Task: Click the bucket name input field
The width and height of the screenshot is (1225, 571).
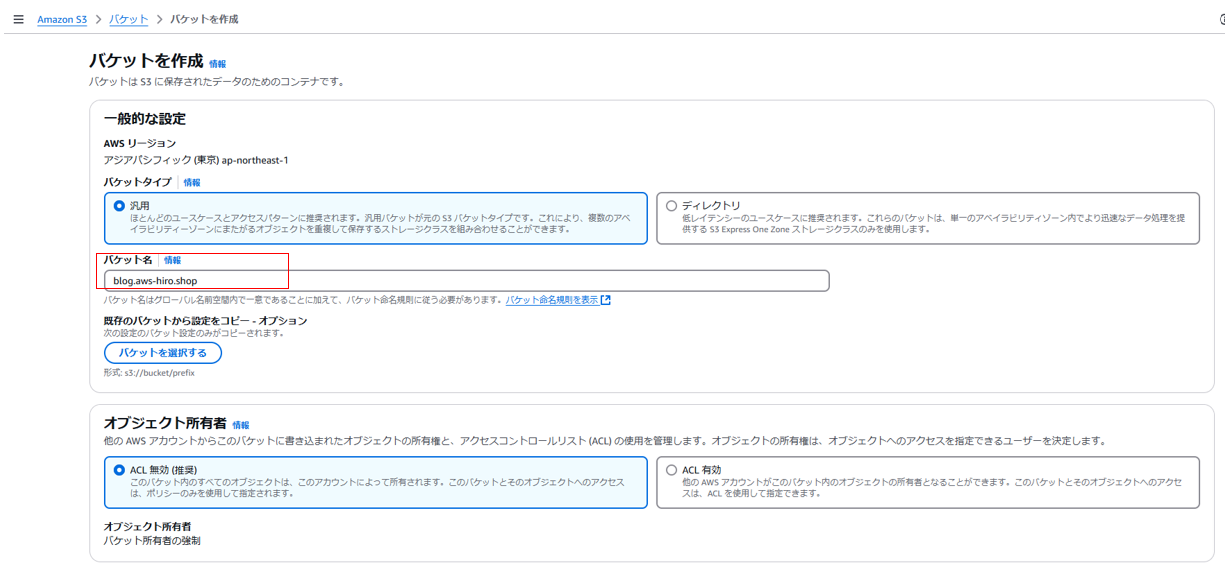Action: coord(467,281)
